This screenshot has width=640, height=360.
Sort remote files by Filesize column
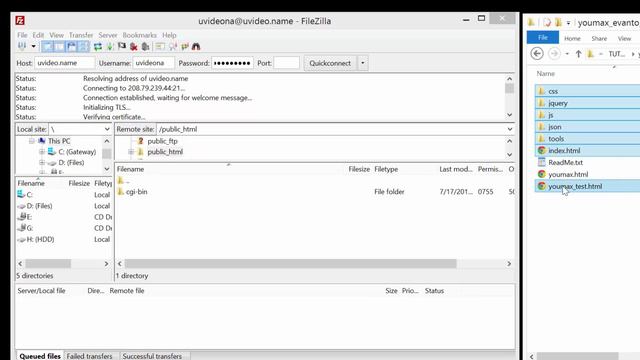click(359, 169)
